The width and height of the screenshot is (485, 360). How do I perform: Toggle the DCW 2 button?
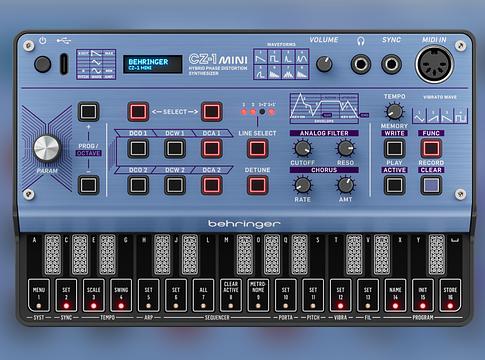pyautogui.click(x=175, y=185)
